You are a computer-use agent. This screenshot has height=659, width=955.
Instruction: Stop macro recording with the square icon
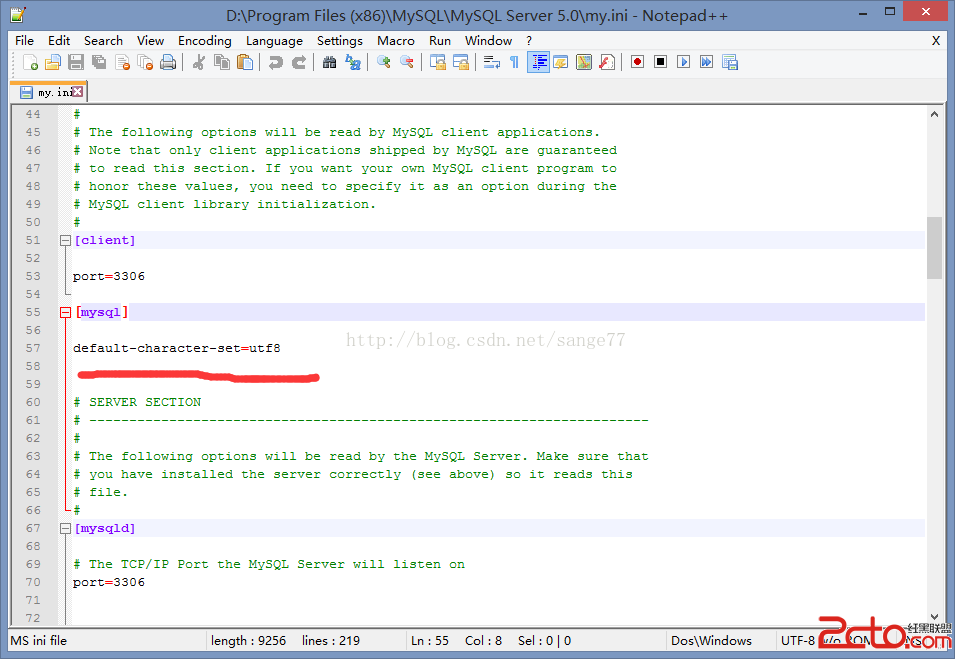(x=660, y=62)
